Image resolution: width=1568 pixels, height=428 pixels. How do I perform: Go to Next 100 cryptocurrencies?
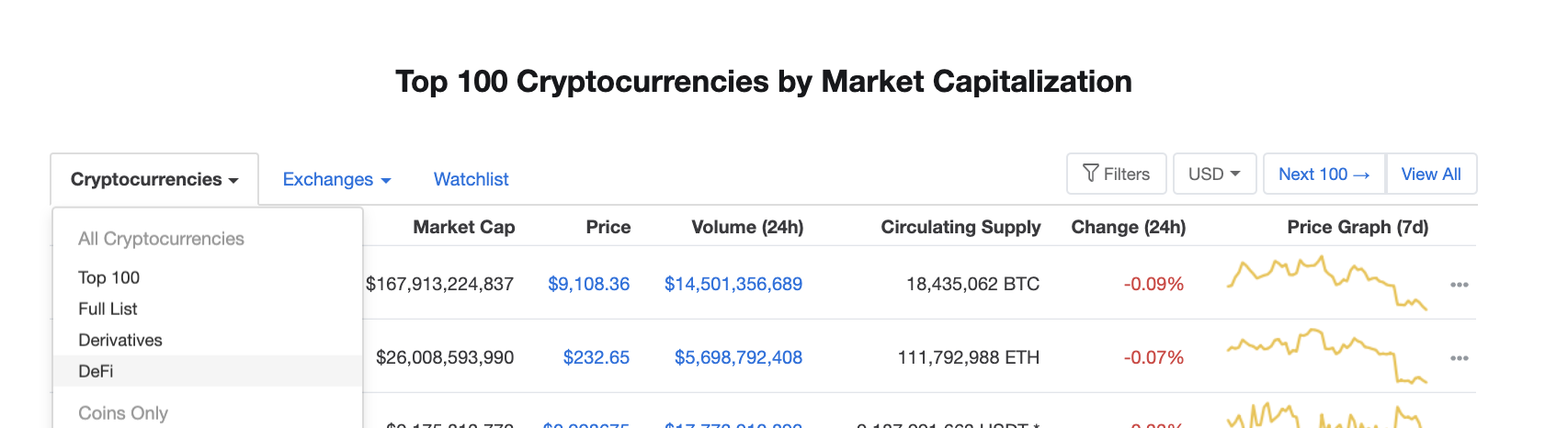1324,174
